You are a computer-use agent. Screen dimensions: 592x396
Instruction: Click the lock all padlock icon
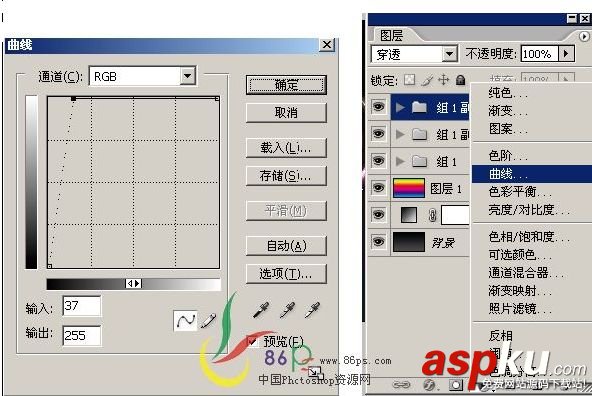(460, 80)
